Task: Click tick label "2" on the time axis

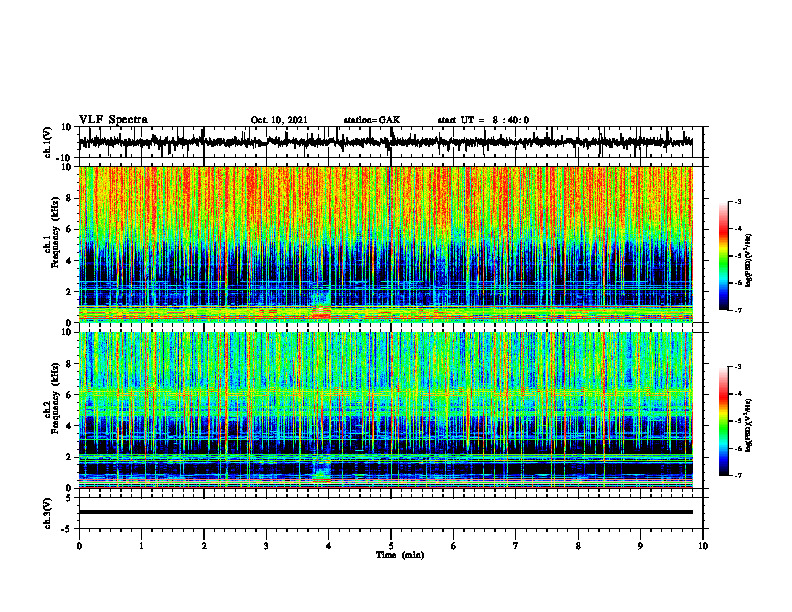Action: coord(204,546)
